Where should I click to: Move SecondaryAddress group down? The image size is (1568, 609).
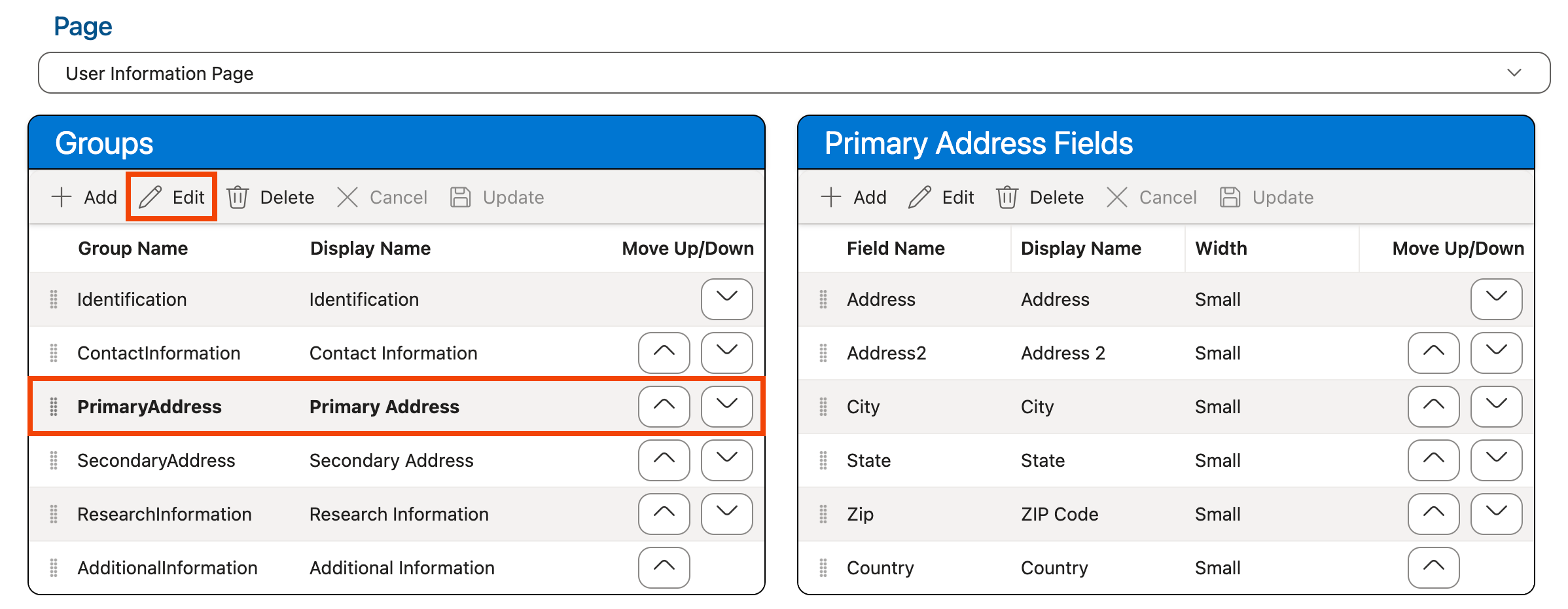726,460
